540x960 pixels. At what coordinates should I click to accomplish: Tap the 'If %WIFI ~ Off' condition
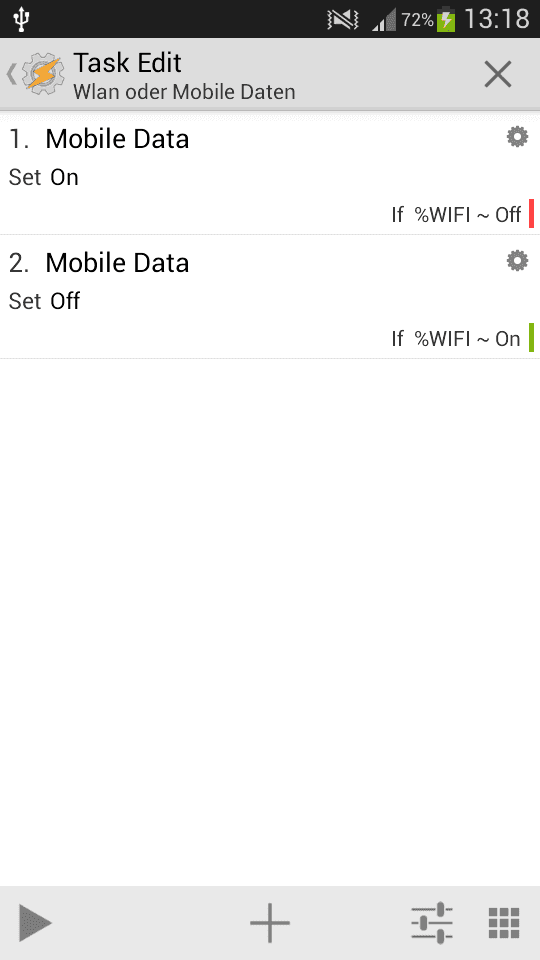click(x=456, y=215)
